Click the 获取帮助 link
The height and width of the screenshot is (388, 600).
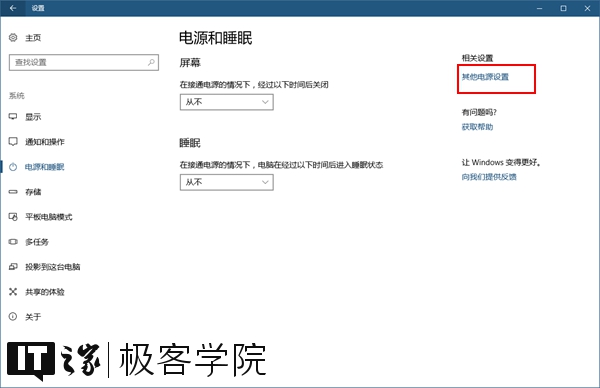(477, 127)
